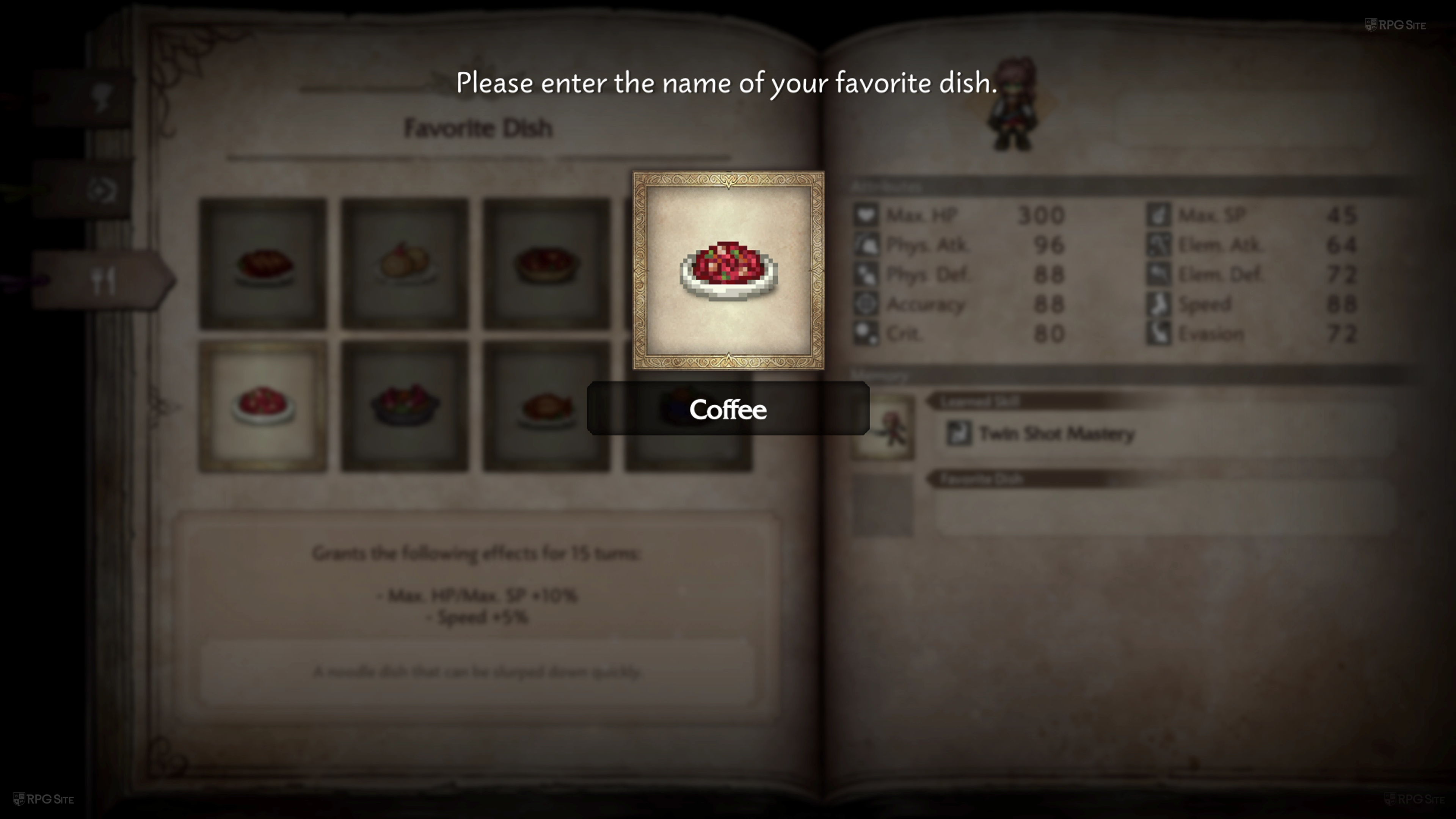Select the fork and knife dish tab

point(104,280)
